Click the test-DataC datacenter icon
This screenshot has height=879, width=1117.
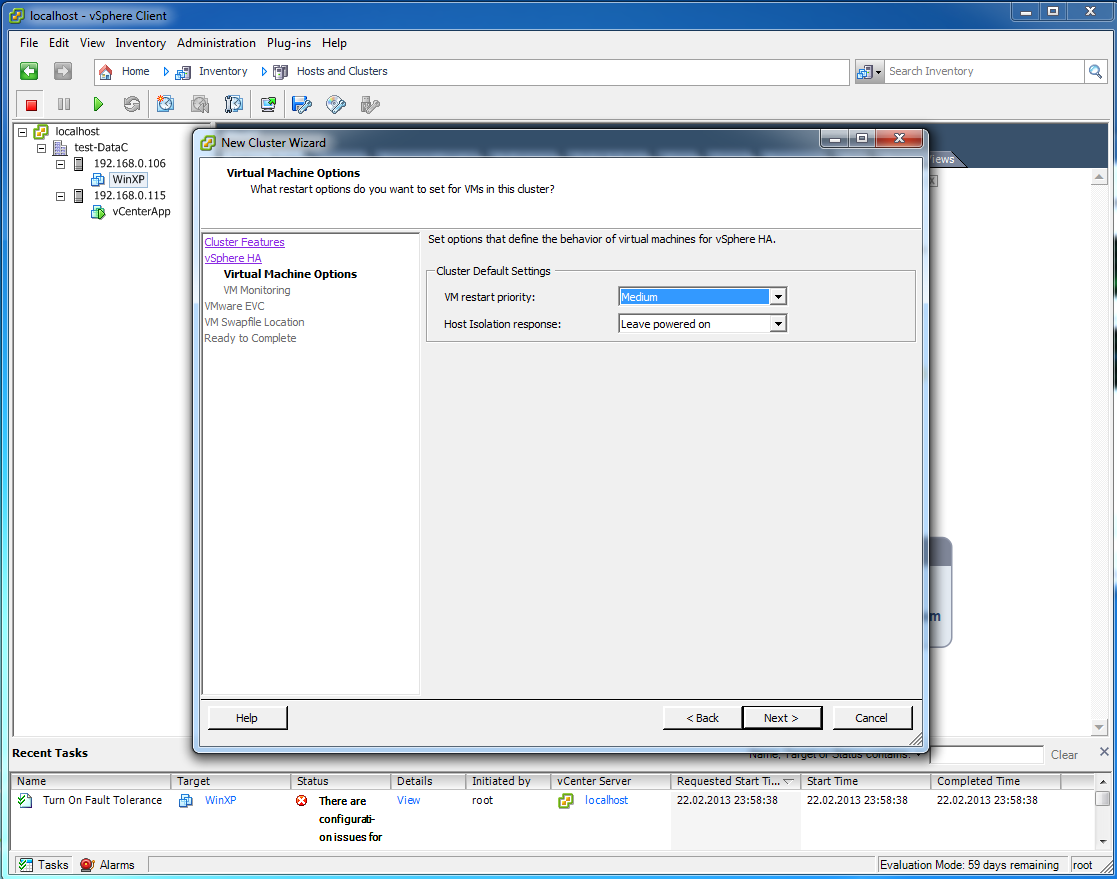(61, 147)
